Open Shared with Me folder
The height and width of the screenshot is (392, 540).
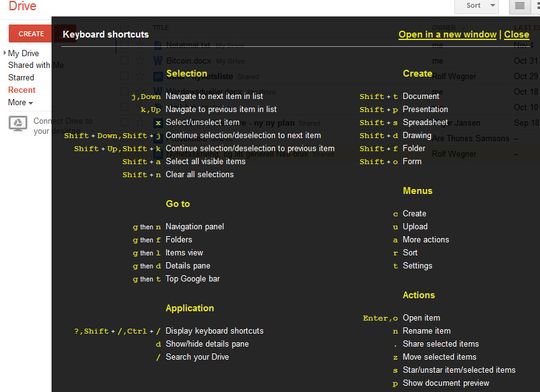click(36, 65)
